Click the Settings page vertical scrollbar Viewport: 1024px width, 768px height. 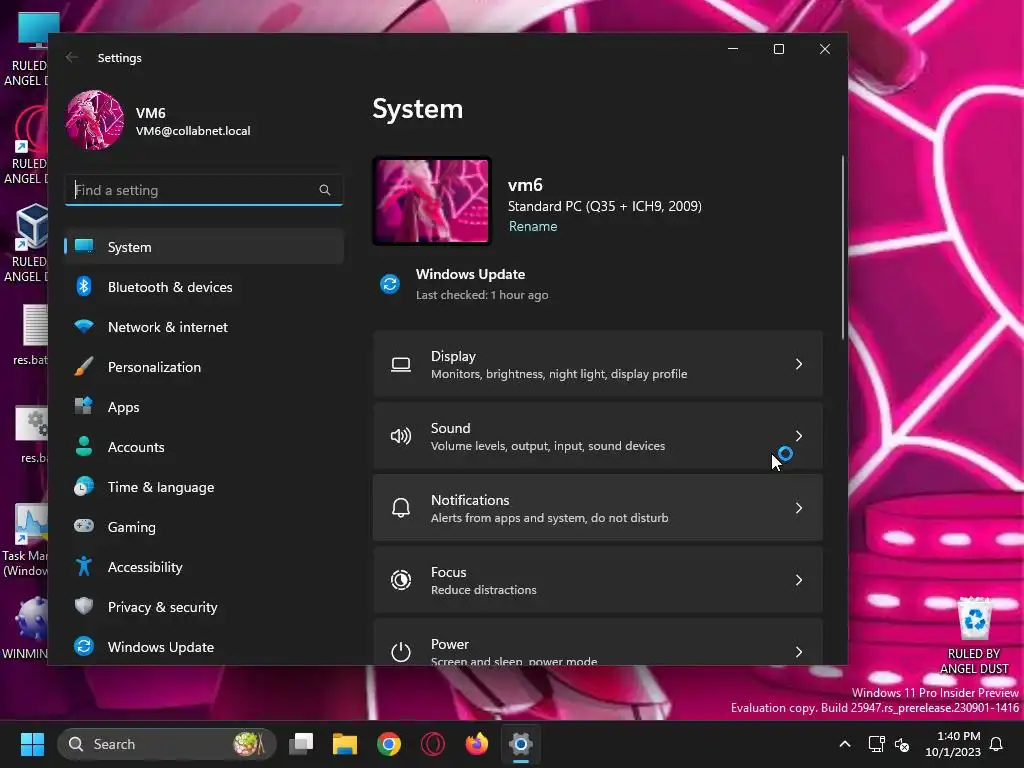pos(843,248)
